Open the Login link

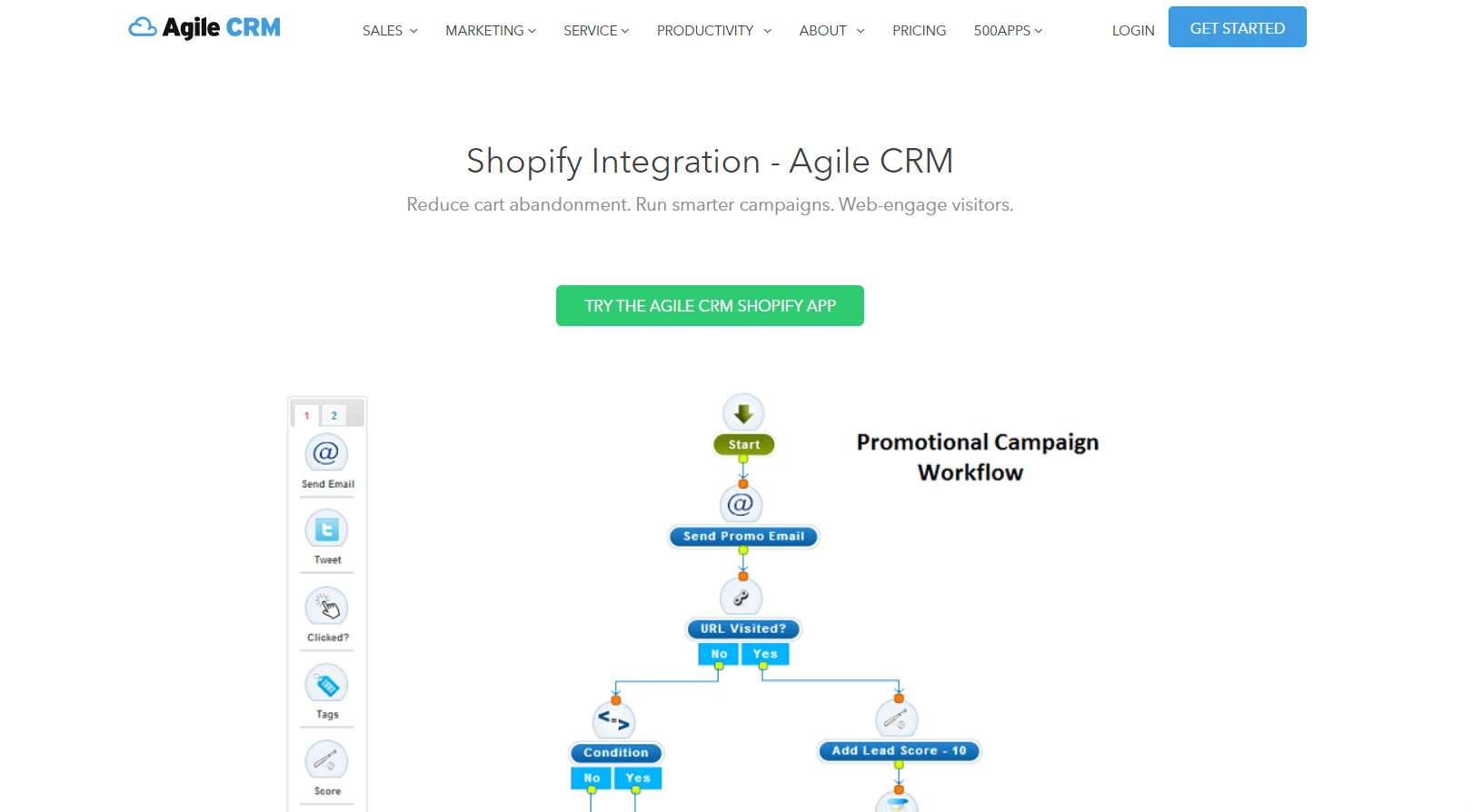(x=1133, y=30)
